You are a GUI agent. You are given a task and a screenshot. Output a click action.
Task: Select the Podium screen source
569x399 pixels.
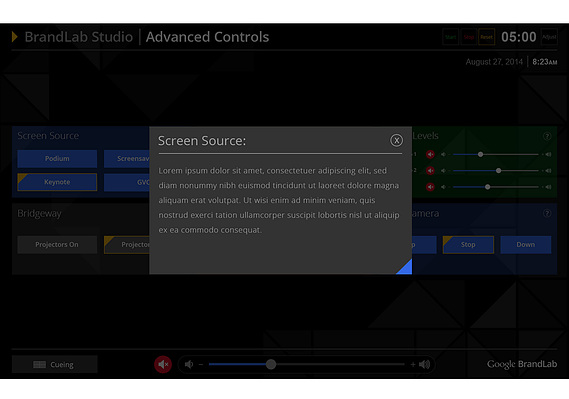[x=57, y=159]
